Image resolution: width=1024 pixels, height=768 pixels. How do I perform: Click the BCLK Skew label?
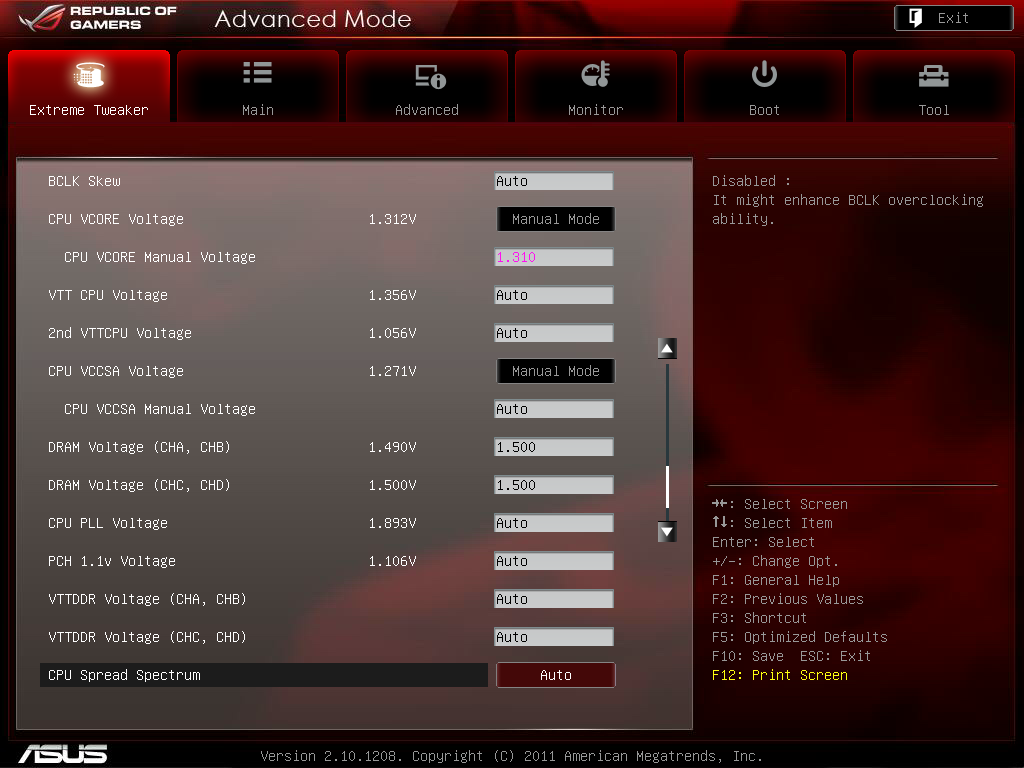click(x=84, y=182)
